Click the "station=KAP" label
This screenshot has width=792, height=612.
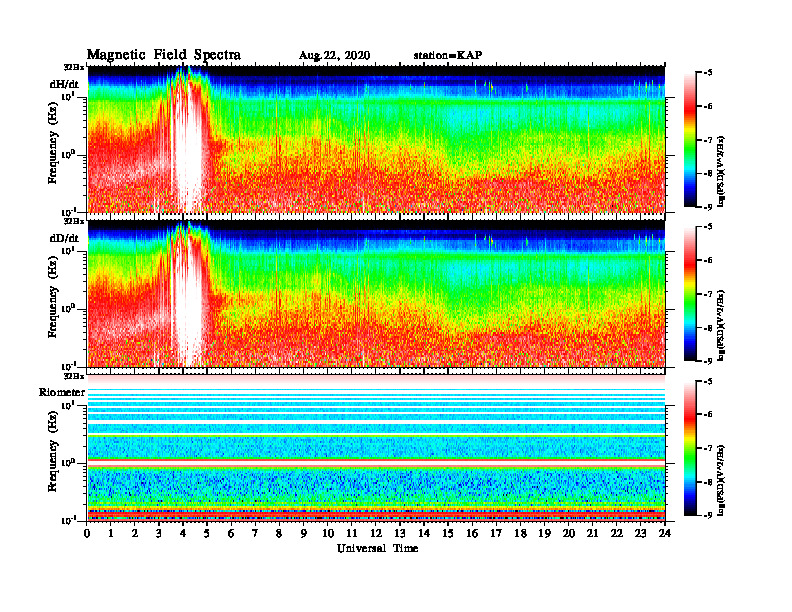pos(448,55)
